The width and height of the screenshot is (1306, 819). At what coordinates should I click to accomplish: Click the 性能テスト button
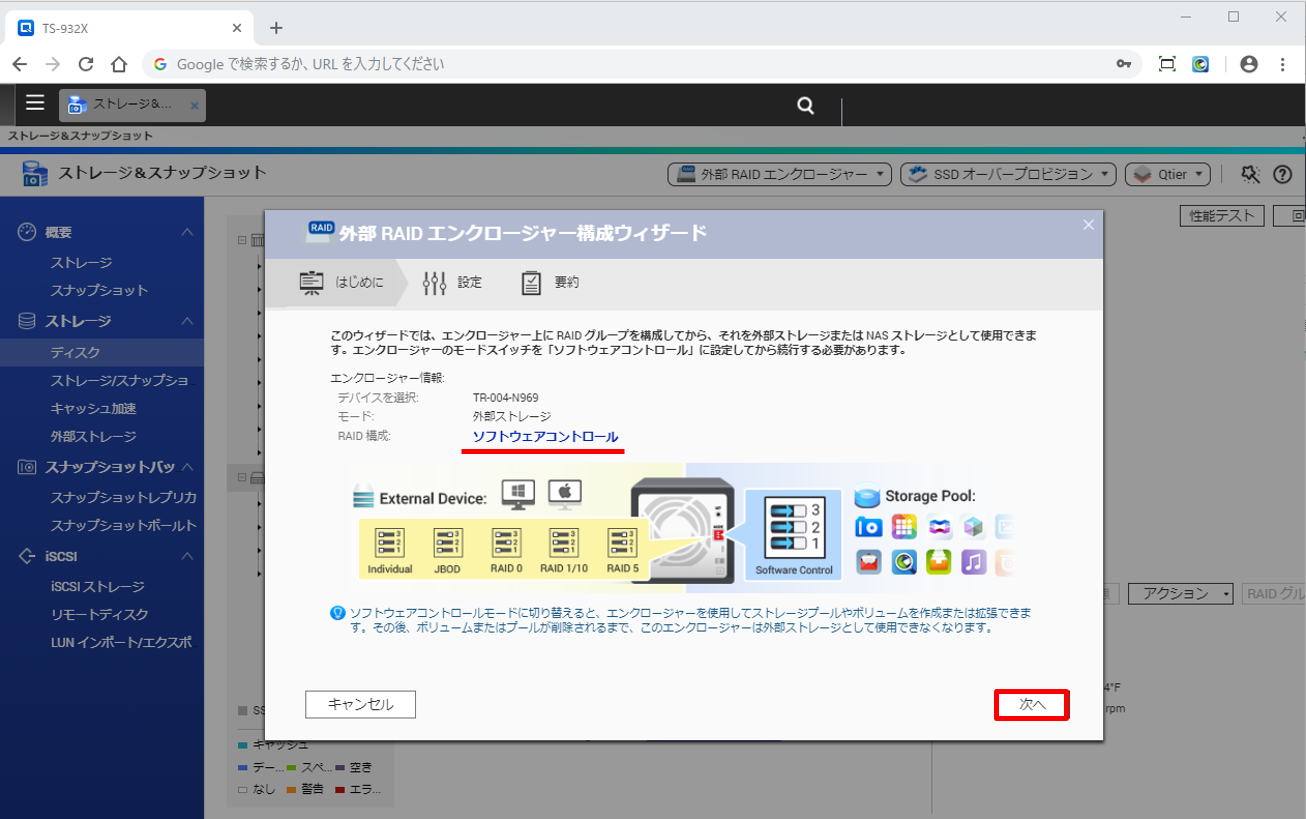(1222, 216)
